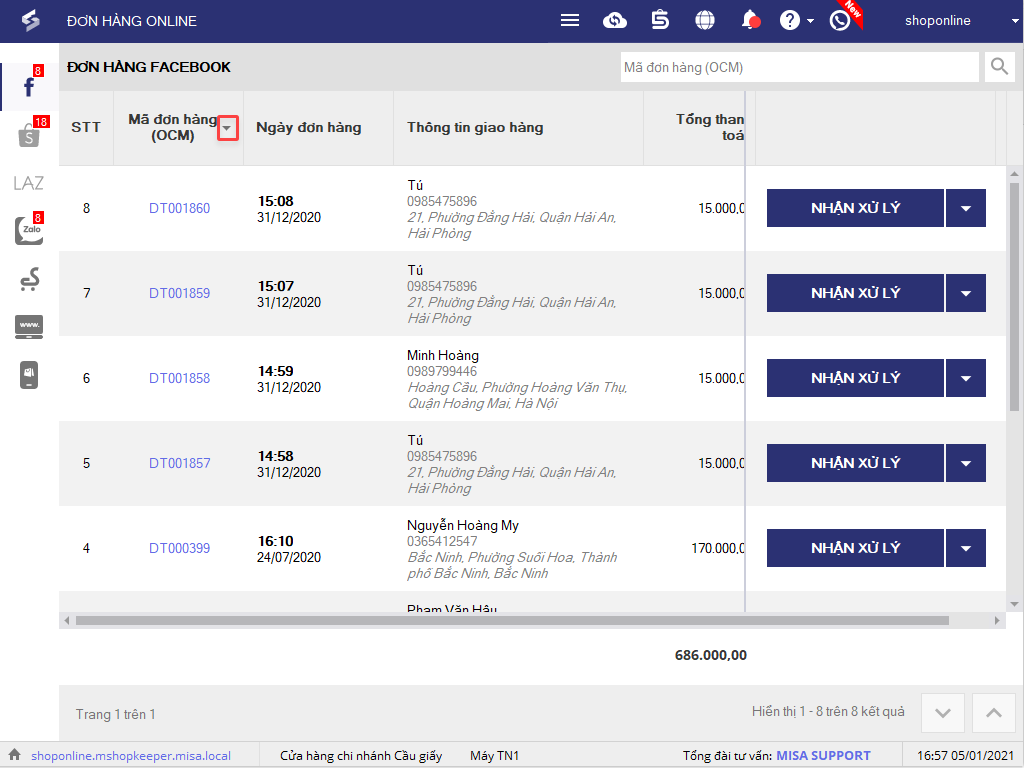The image size is (1024, 768).
Task: Click Nhận xử lý for order DT001858
Action: point(855,378)
